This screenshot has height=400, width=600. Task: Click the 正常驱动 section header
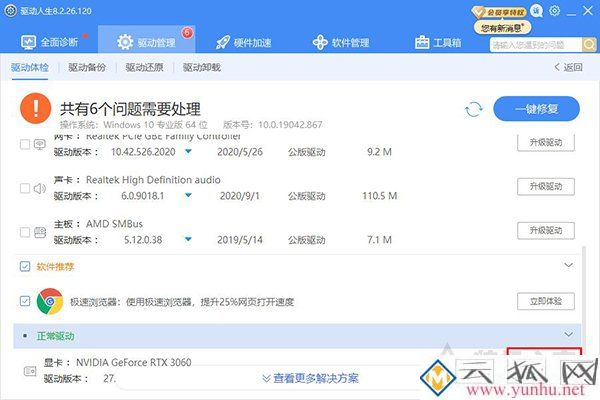pyautogui.click(x=297, y=336)
